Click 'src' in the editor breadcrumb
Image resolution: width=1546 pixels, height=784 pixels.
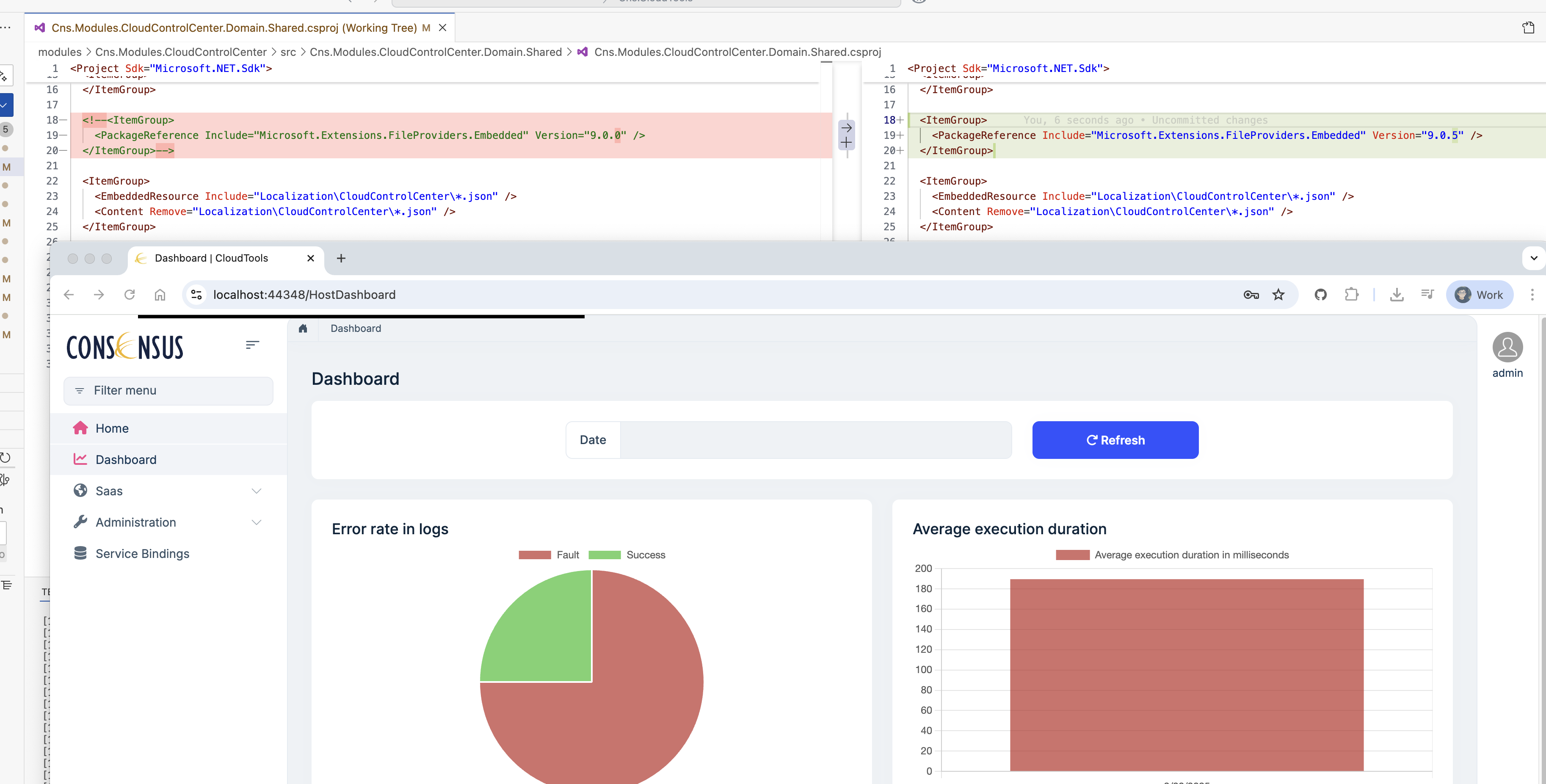point(288,52)
